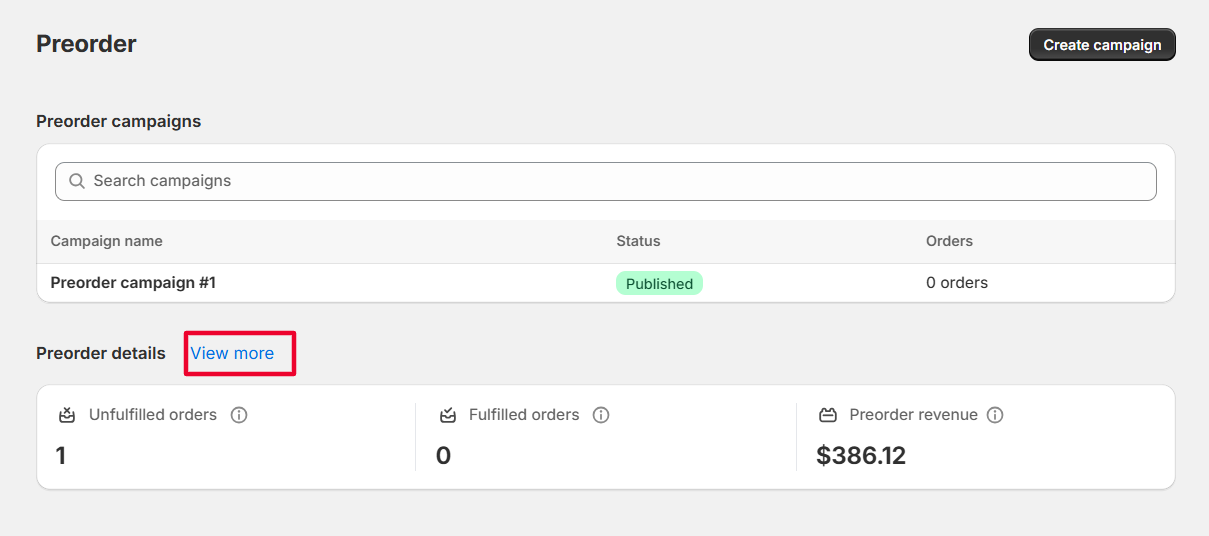Image resolution: width=1209 pixels, height=536 pixels.
Task: Click the Preorder revenue icon
Action: (828, 415)
